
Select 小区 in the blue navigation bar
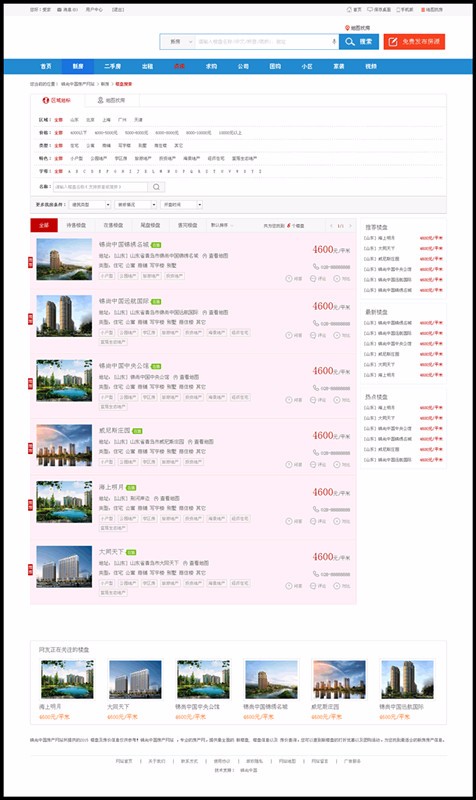(307, 66)
